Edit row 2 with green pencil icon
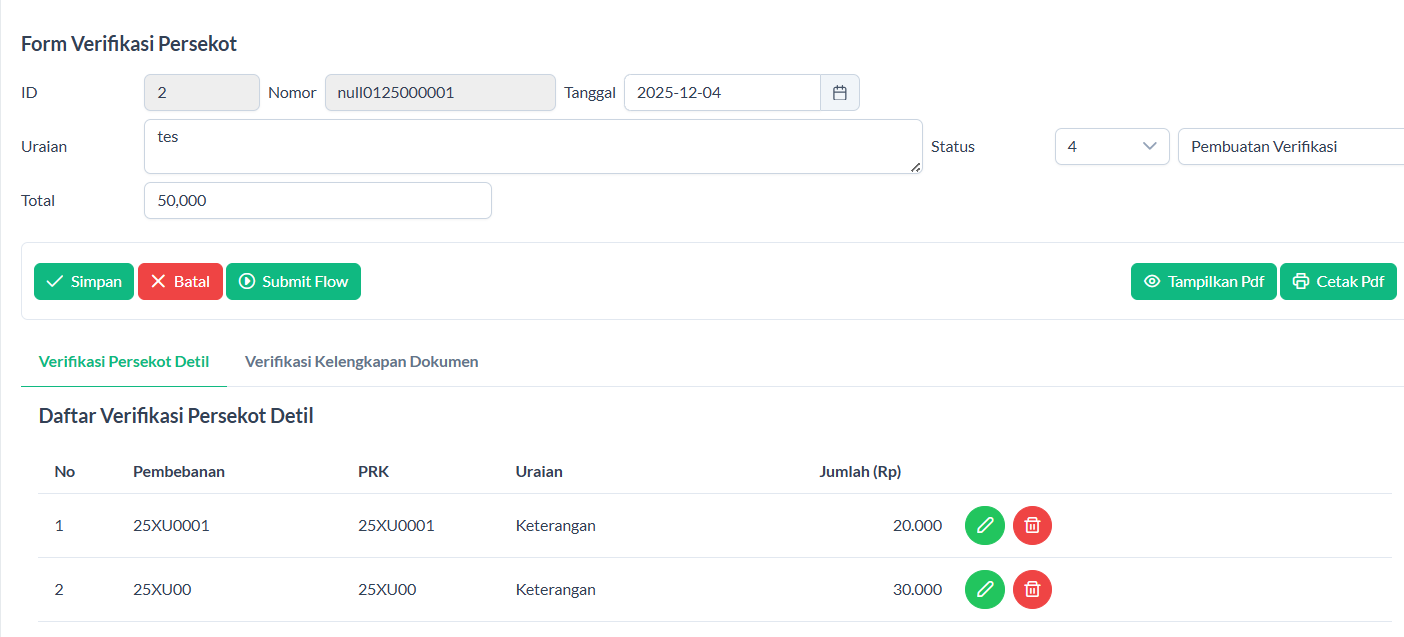This screenshot has height=637, width=1404. click(984, 589)
